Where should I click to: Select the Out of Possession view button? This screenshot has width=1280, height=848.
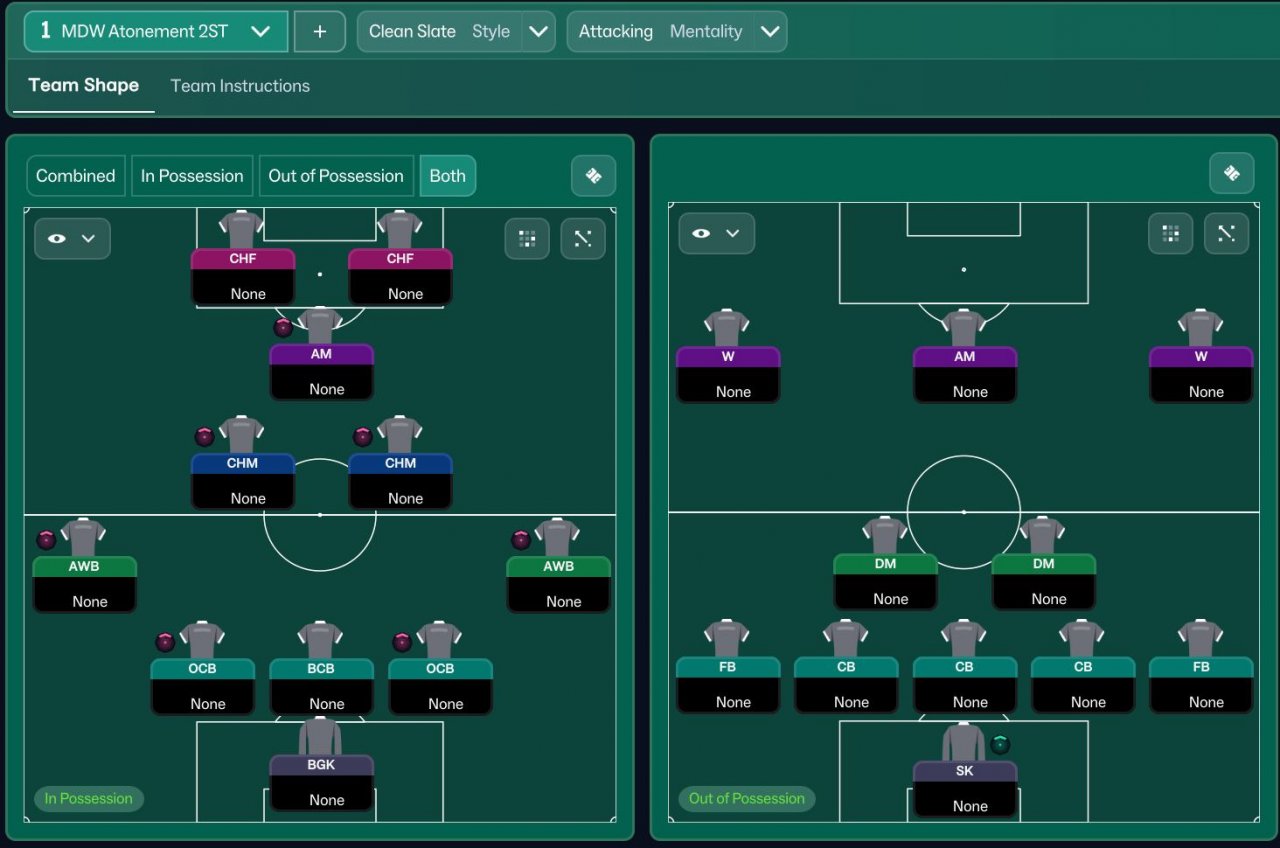(x=336, y=176)
